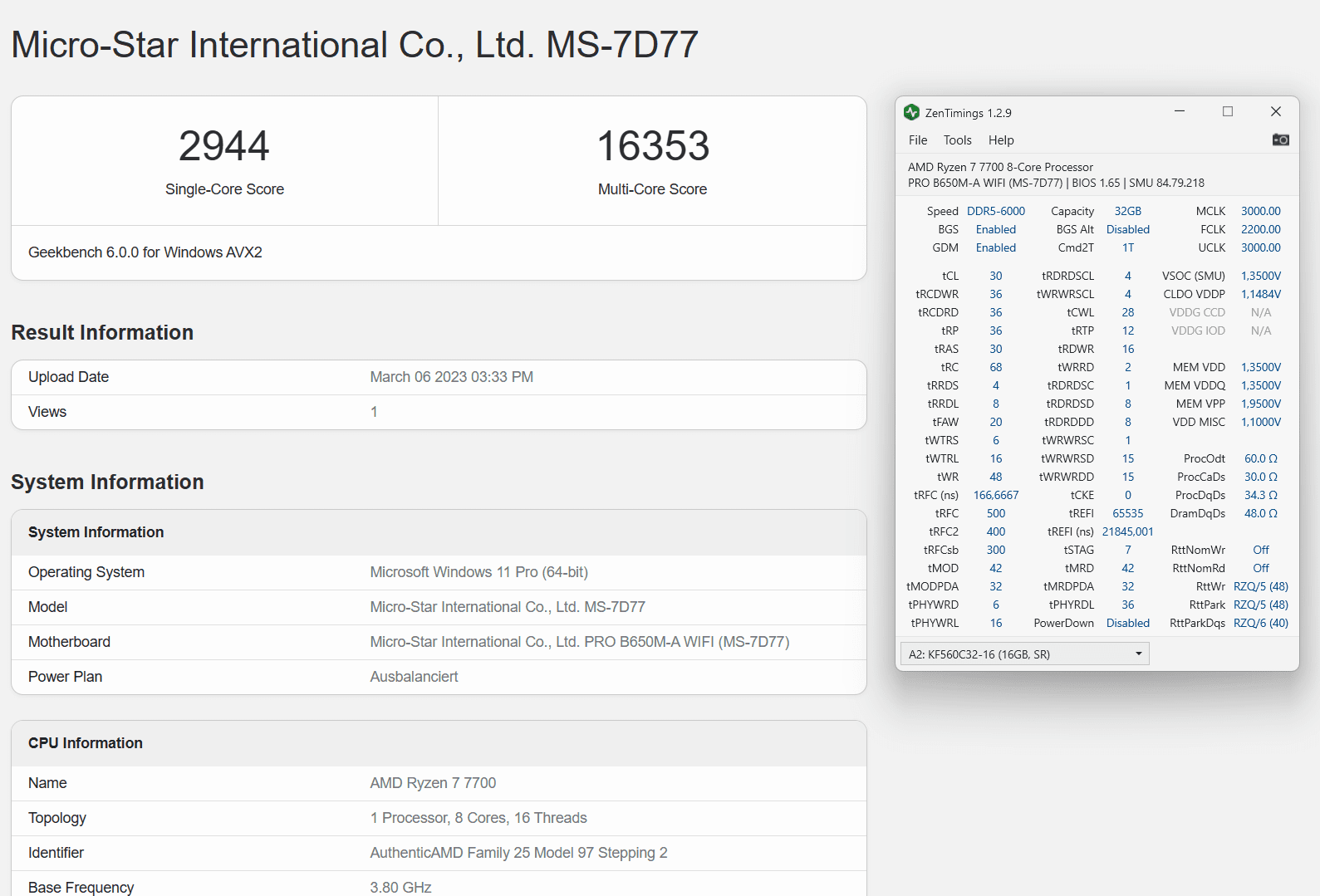Screen dimensions: 1320x896
Task: Click the tSTAG value 7
Action: 1128,550
